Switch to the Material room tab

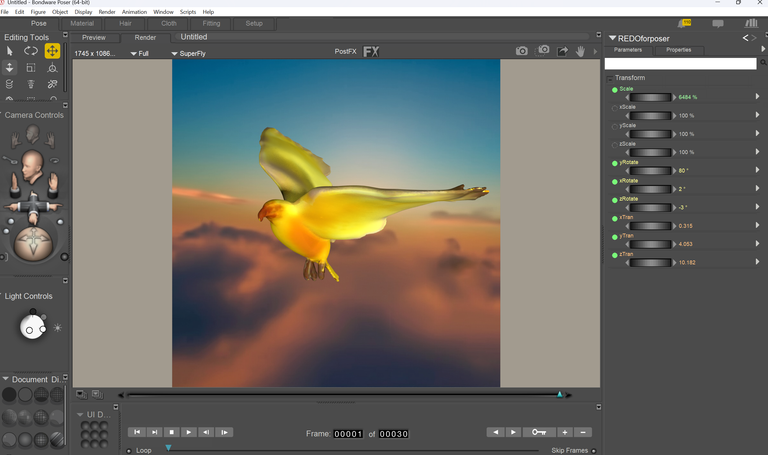pos(82,24)
